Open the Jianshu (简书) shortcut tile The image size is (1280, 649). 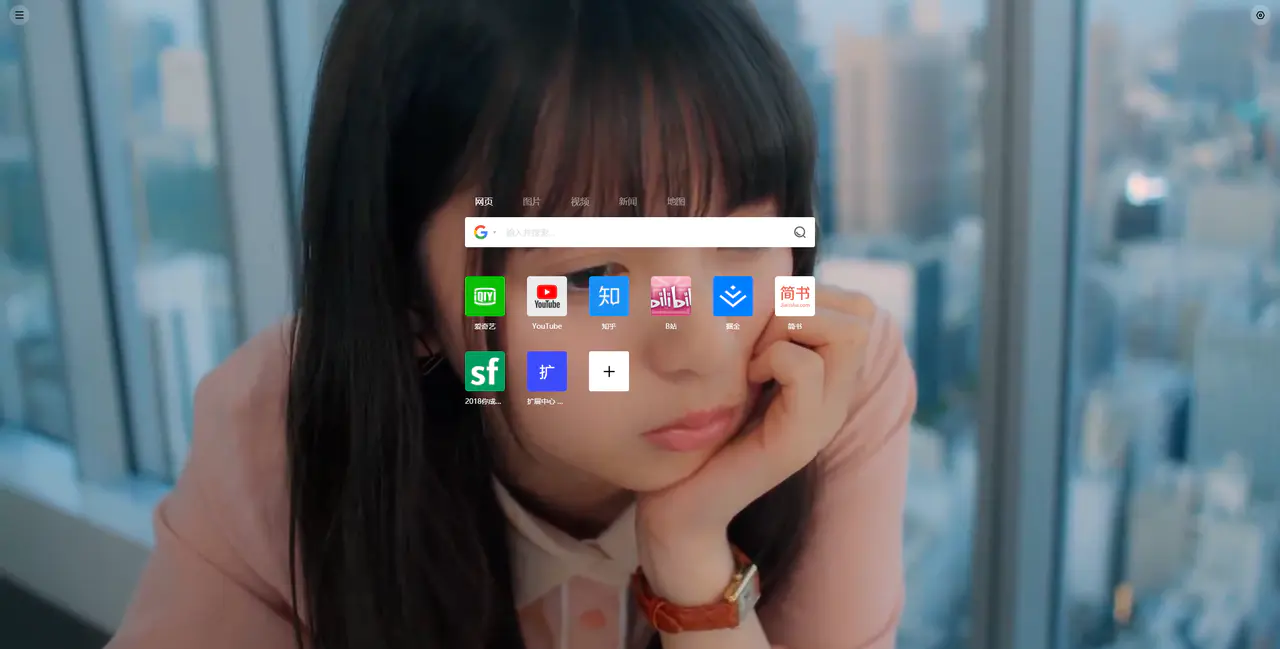[795, 296]
